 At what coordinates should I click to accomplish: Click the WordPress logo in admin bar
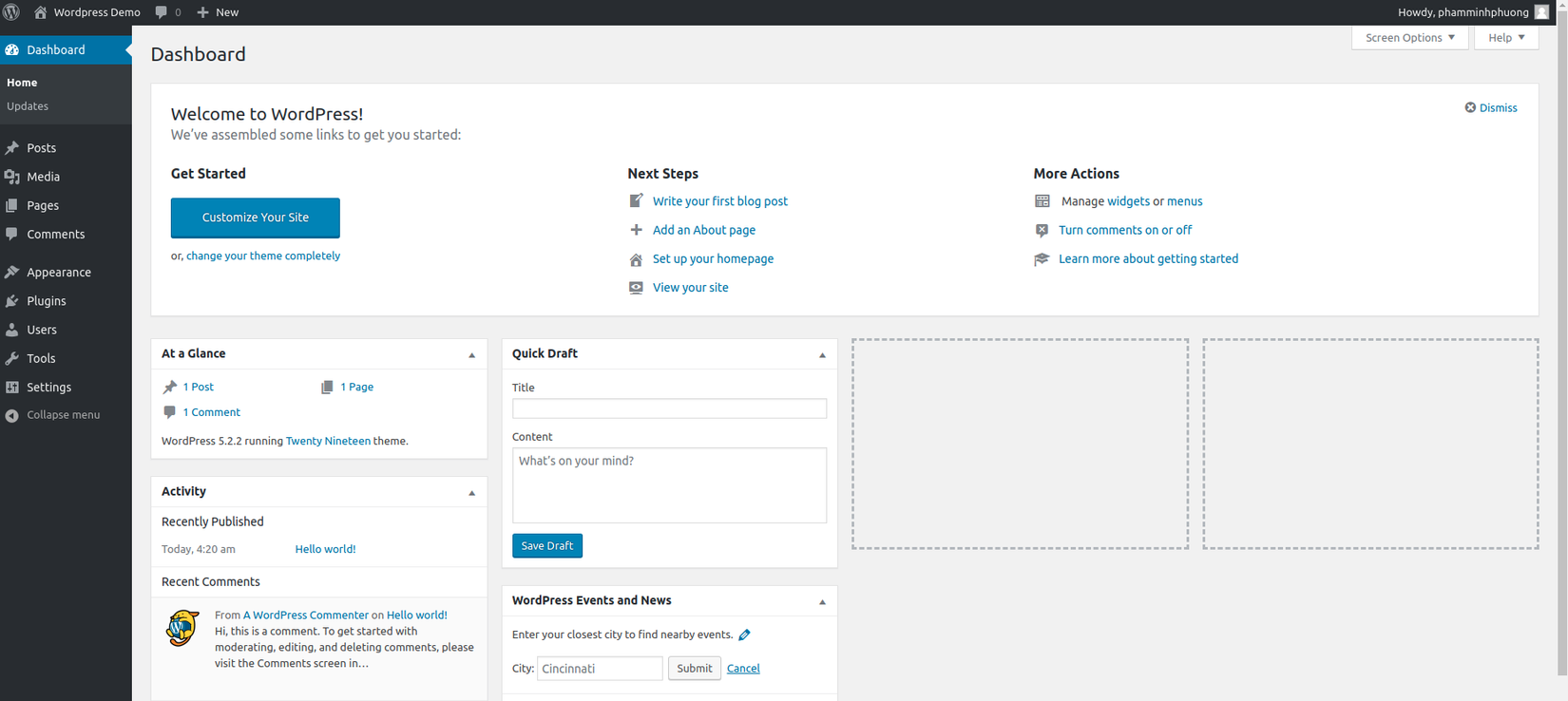coord(11,12)
